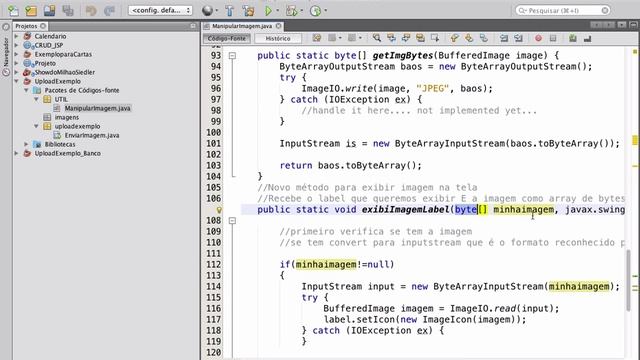
Task: Click the Last Edit icon in editor toolbar
Action: coord(317,38)
